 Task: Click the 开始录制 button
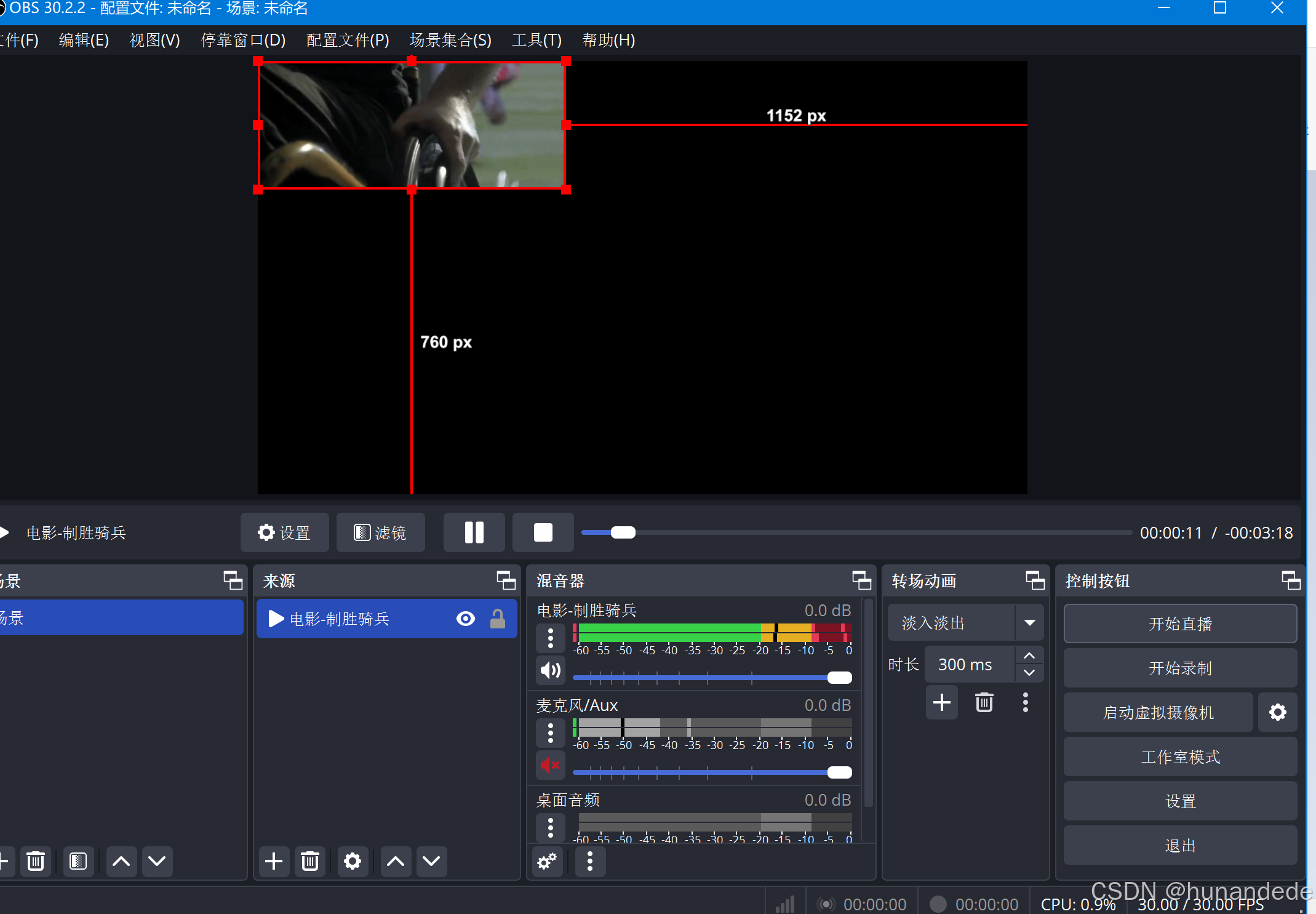click(1179, 668)
